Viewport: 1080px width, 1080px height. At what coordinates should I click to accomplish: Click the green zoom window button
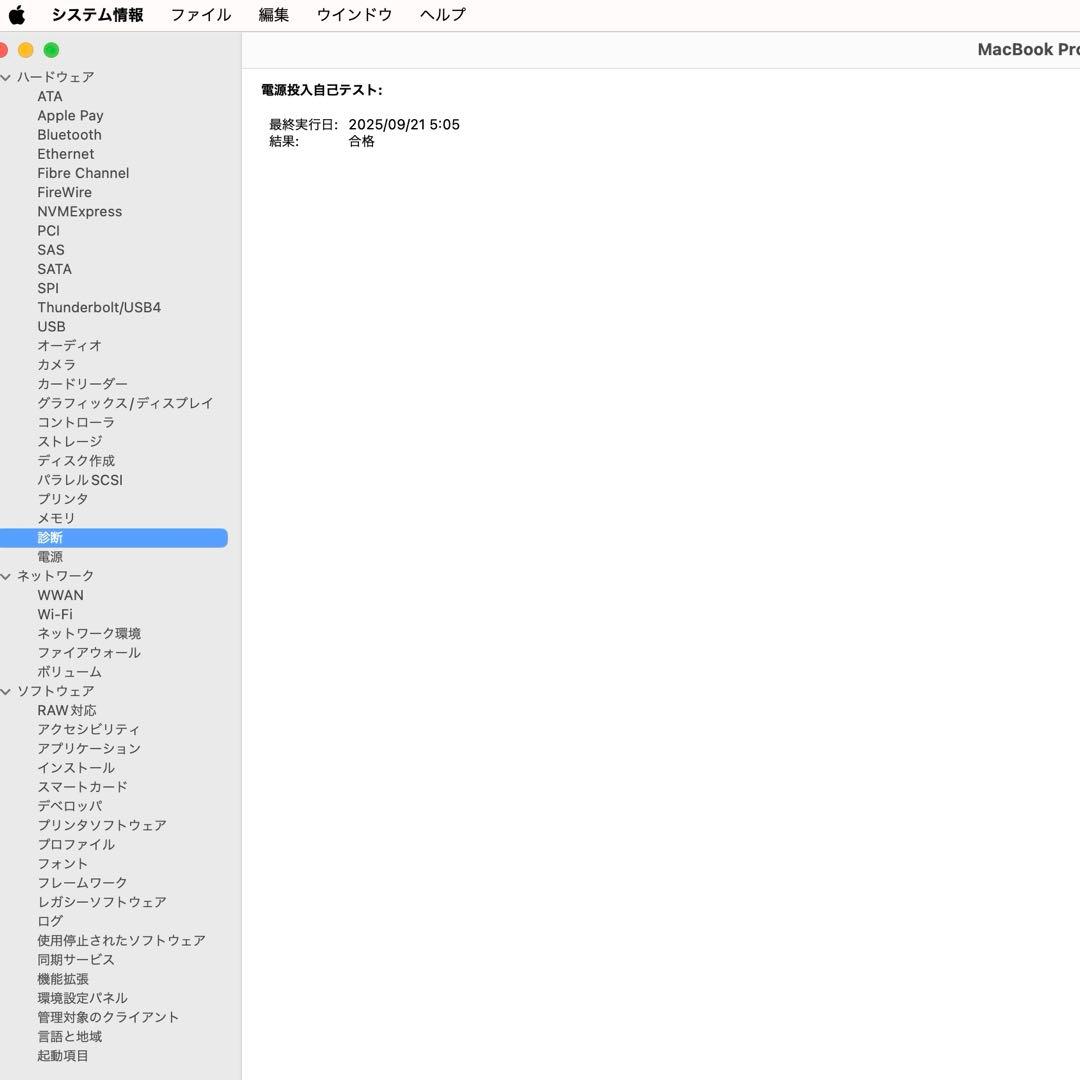pos(51,50)
